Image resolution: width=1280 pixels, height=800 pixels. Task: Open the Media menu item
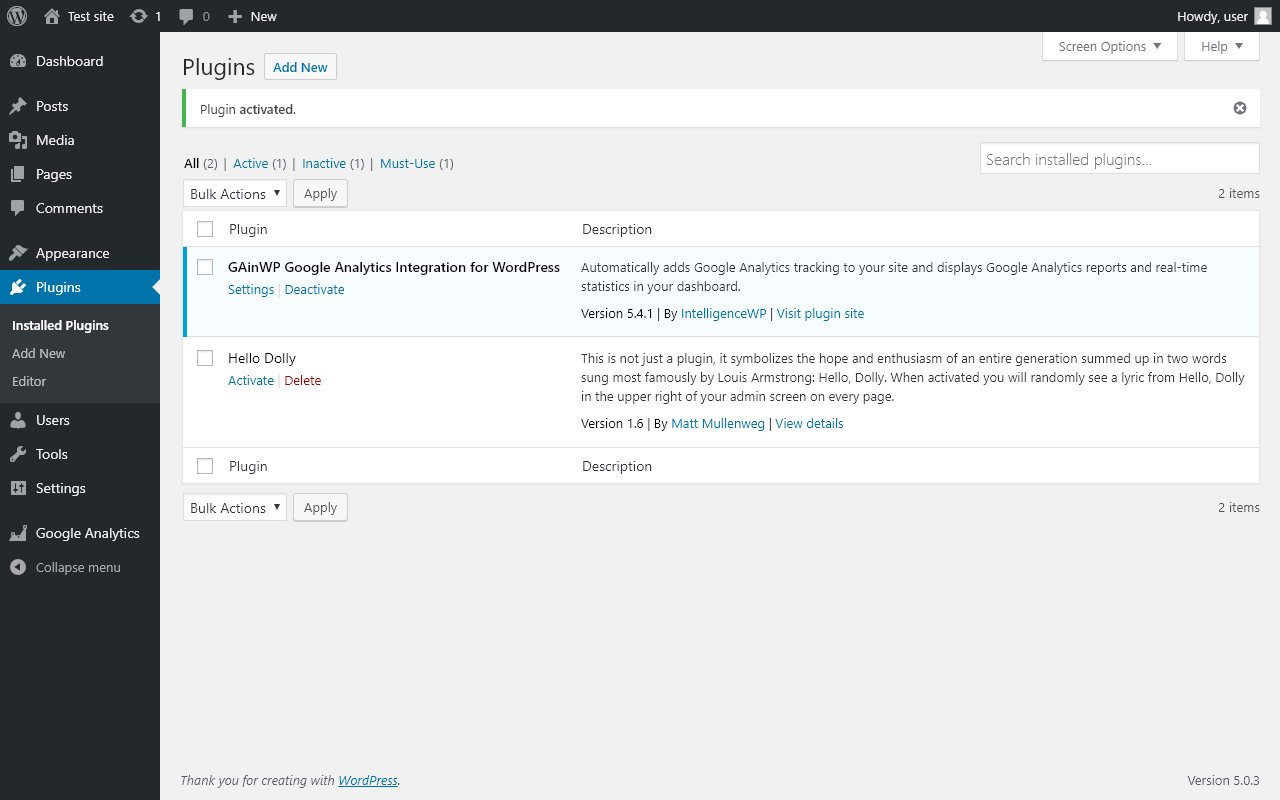[x=80, y=140]
